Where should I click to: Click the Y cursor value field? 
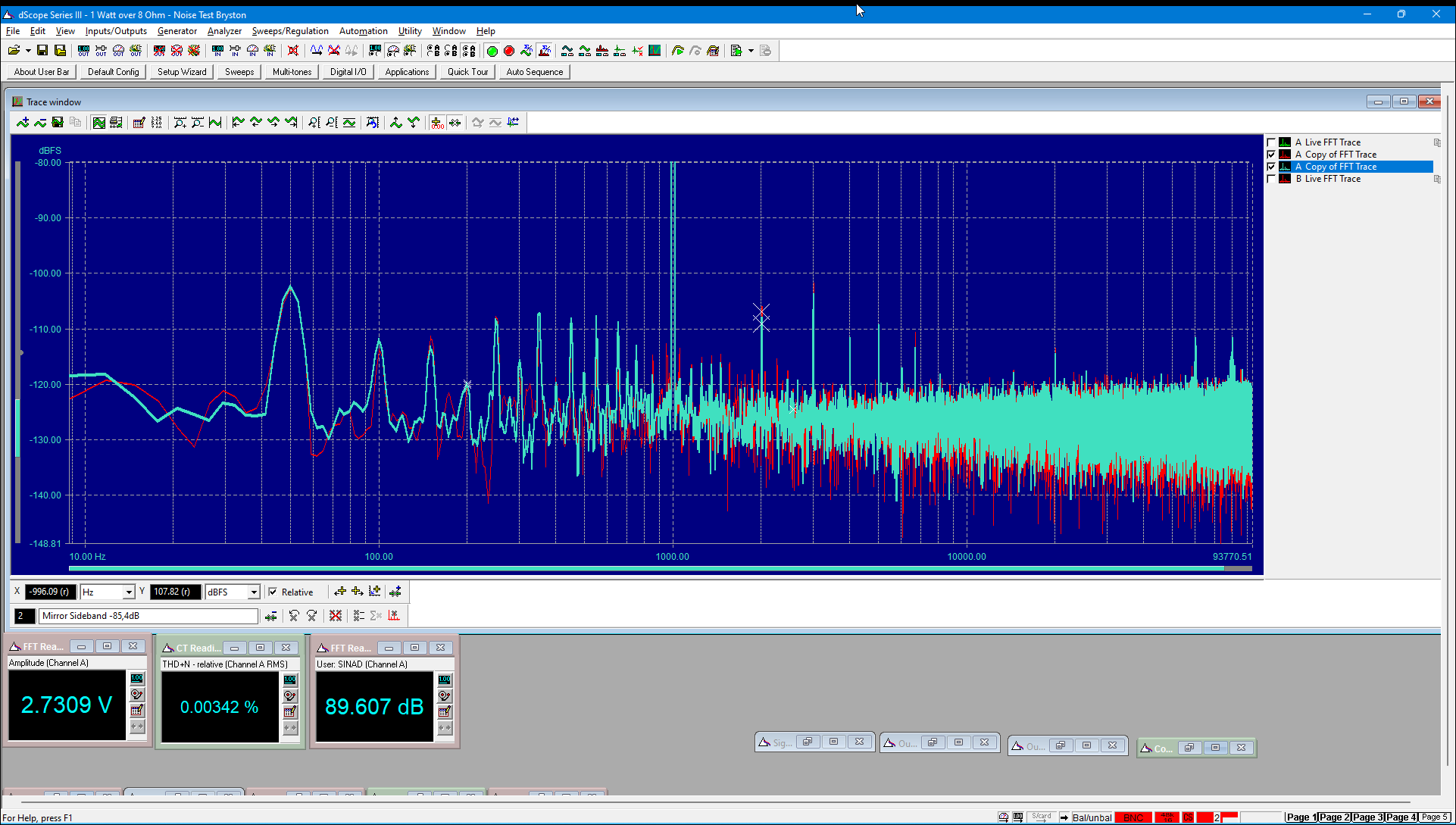[x=175, y=592]
